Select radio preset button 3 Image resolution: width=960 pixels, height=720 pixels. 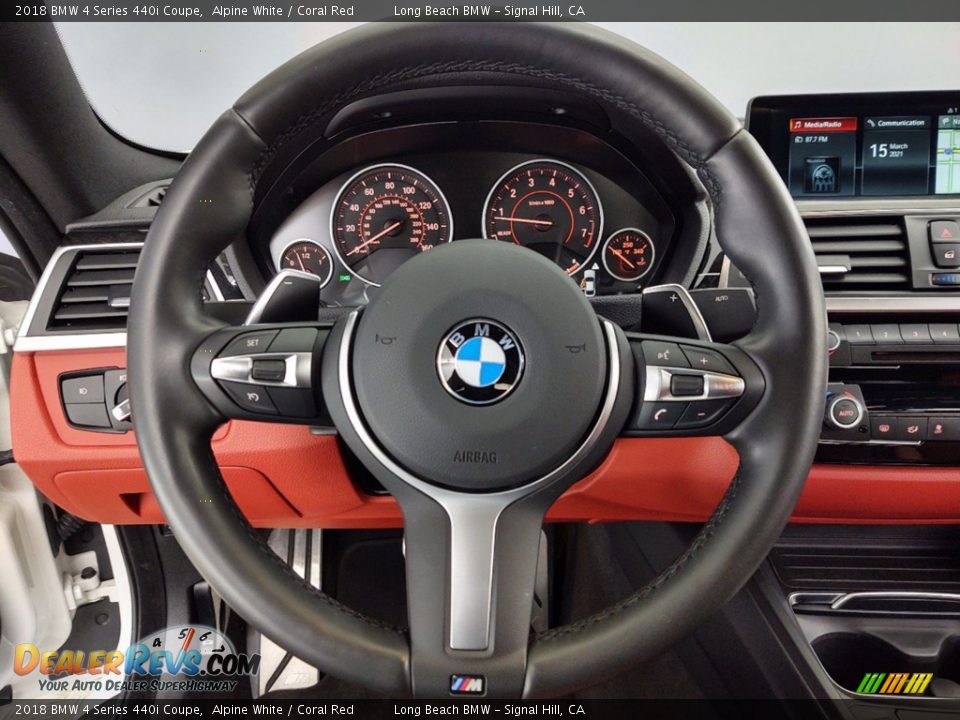[x=915, y=332]
